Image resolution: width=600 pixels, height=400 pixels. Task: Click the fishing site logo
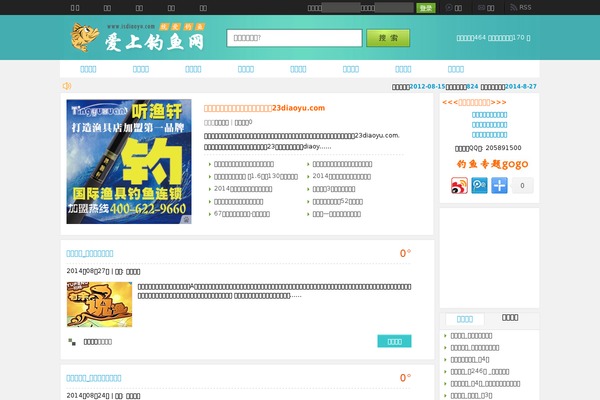click(x=138, y=39)
